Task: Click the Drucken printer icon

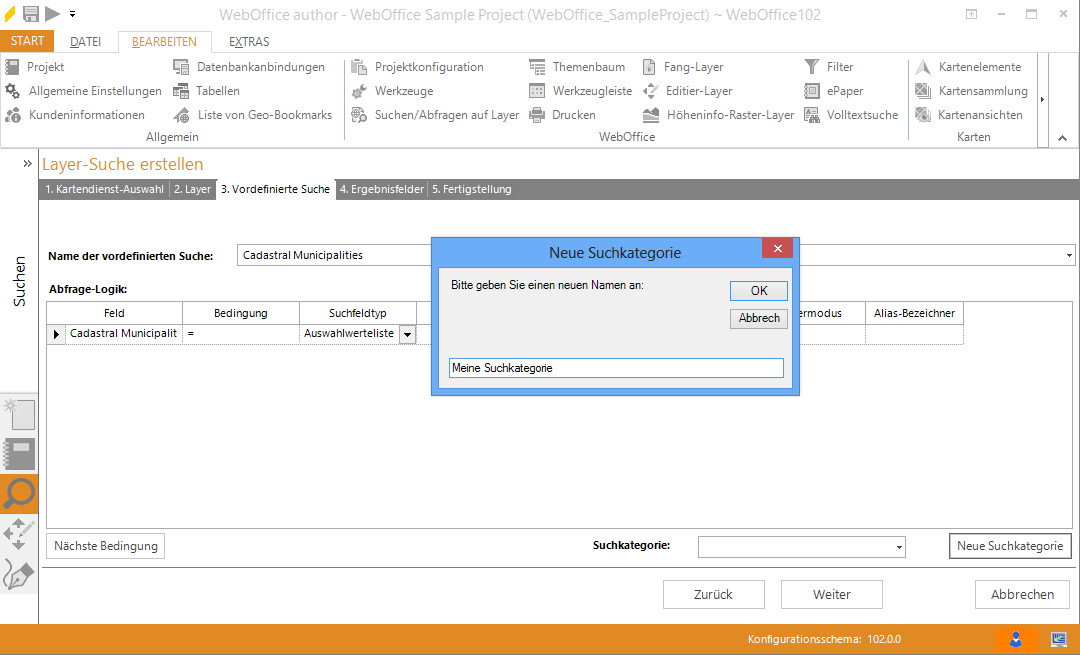Action: point(537,115)
